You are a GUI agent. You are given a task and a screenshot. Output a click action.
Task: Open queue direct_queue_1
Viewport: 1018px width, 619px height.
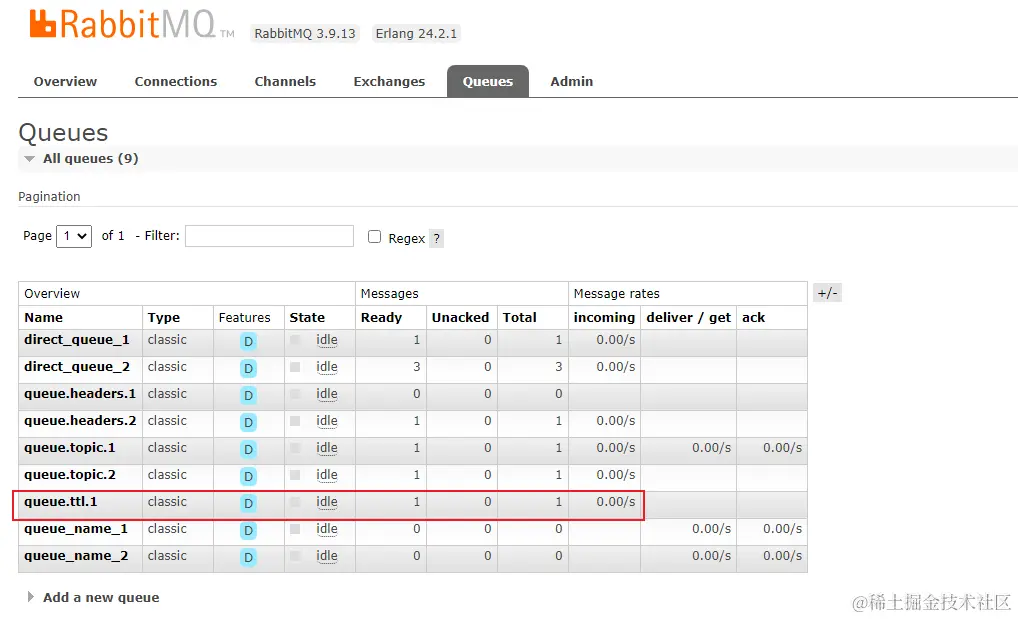point(77,340)
